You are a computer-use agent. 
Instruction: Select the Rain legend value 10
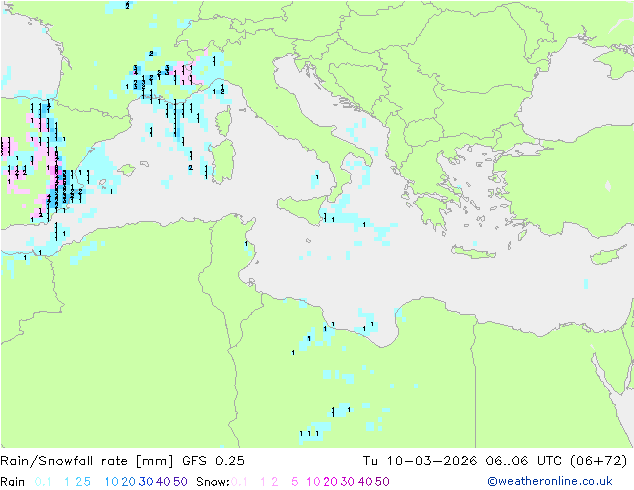coord(111,482)
